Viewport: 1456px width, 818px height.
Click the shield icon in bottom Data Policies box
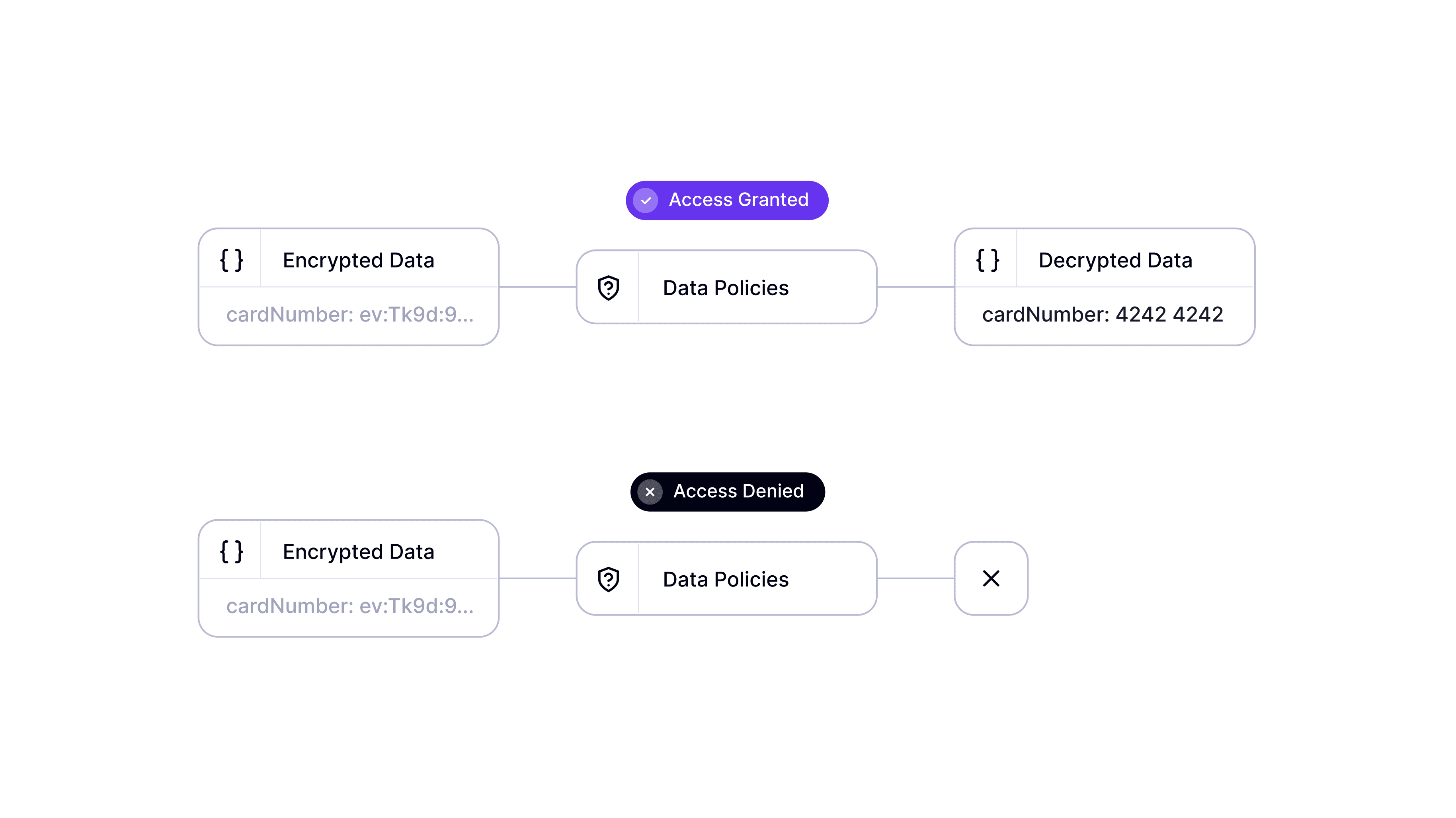pos(608,580)
